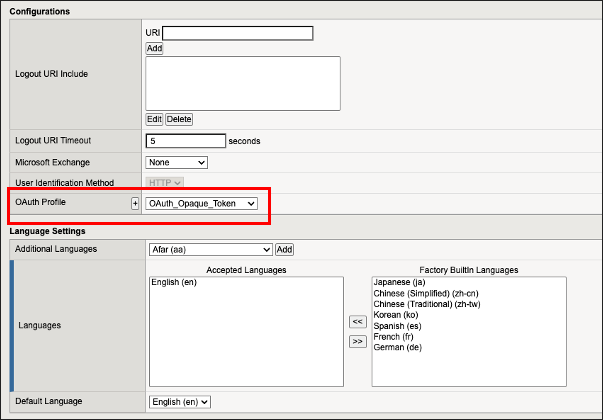Click Add next to Additional Languages
This screenshot has width=603, height=420.
284,249
